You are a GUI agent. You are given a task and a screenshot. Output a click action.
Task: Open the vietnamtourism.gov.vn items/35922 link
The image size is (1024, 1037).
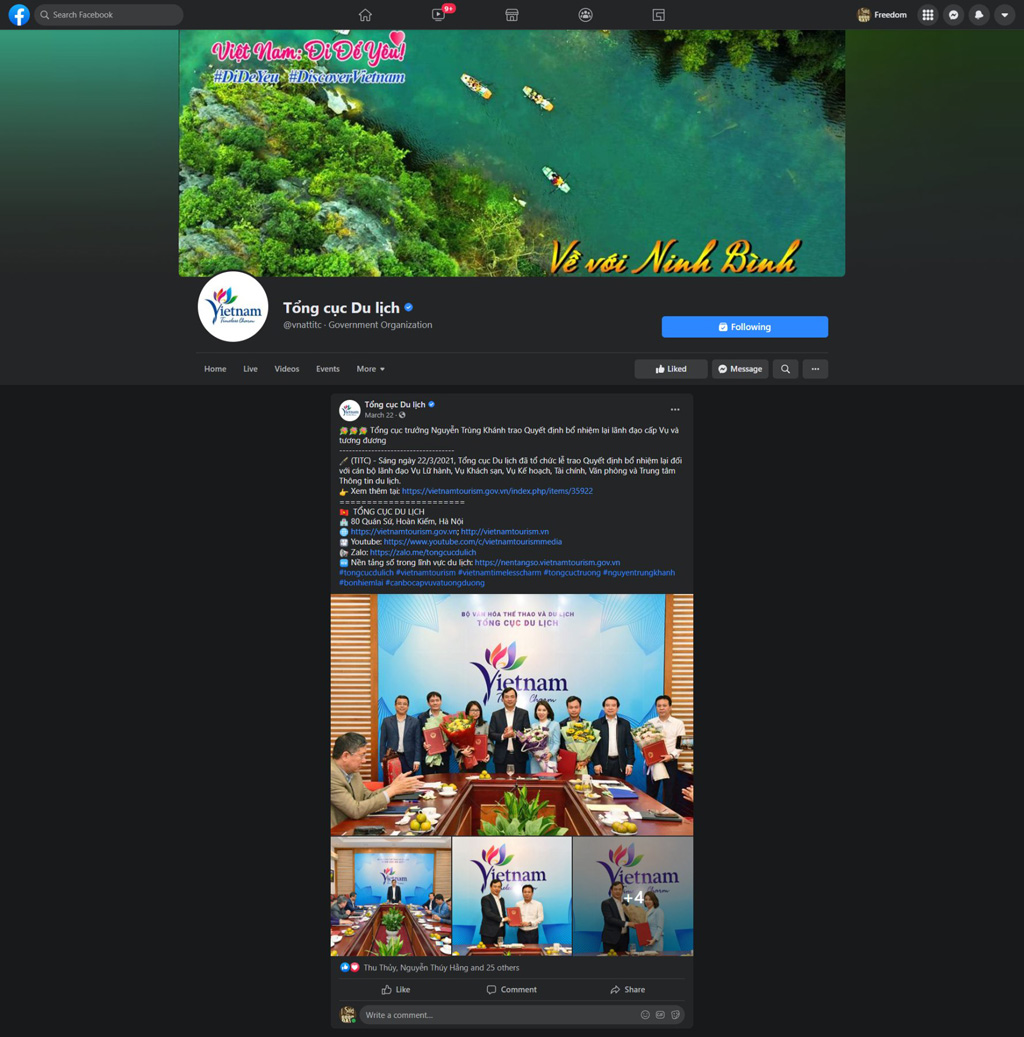[x=497, y=491]
